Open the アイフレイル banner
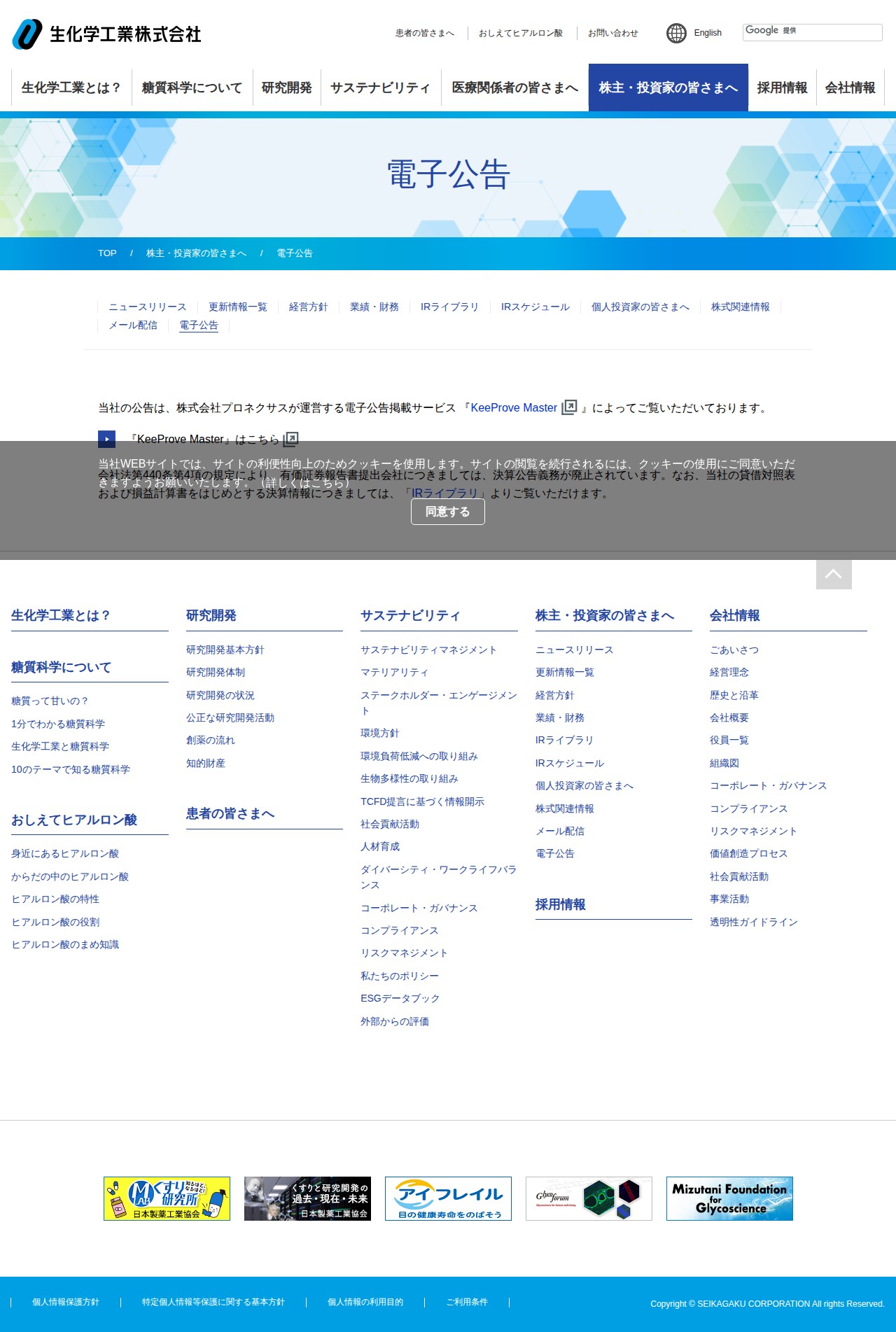Viewport: 896px width, 1332px height. coord(448,1198)
